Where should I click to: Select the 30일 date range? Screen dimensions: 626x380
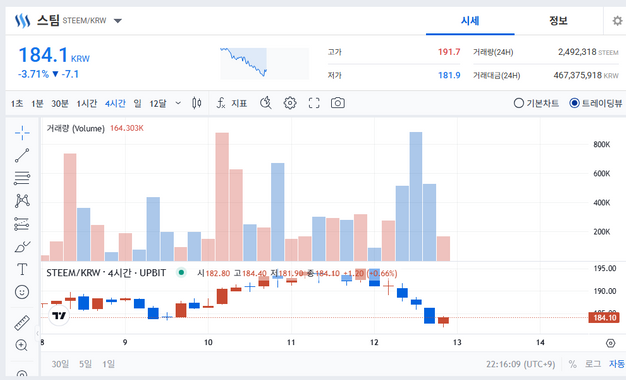[x=60, y=364]
